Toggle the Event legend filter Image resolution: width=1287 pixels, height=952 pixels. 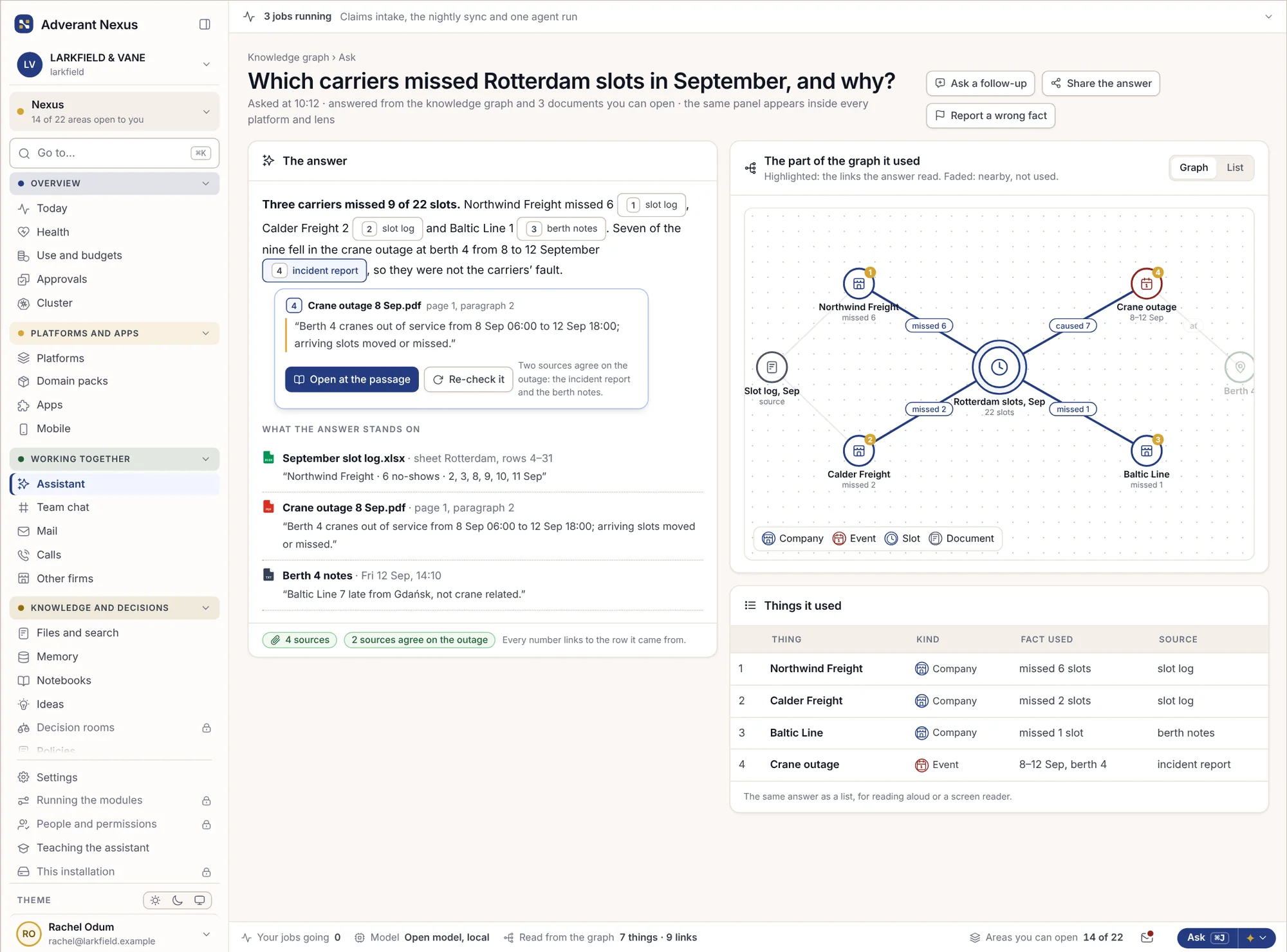pos(854,538)
